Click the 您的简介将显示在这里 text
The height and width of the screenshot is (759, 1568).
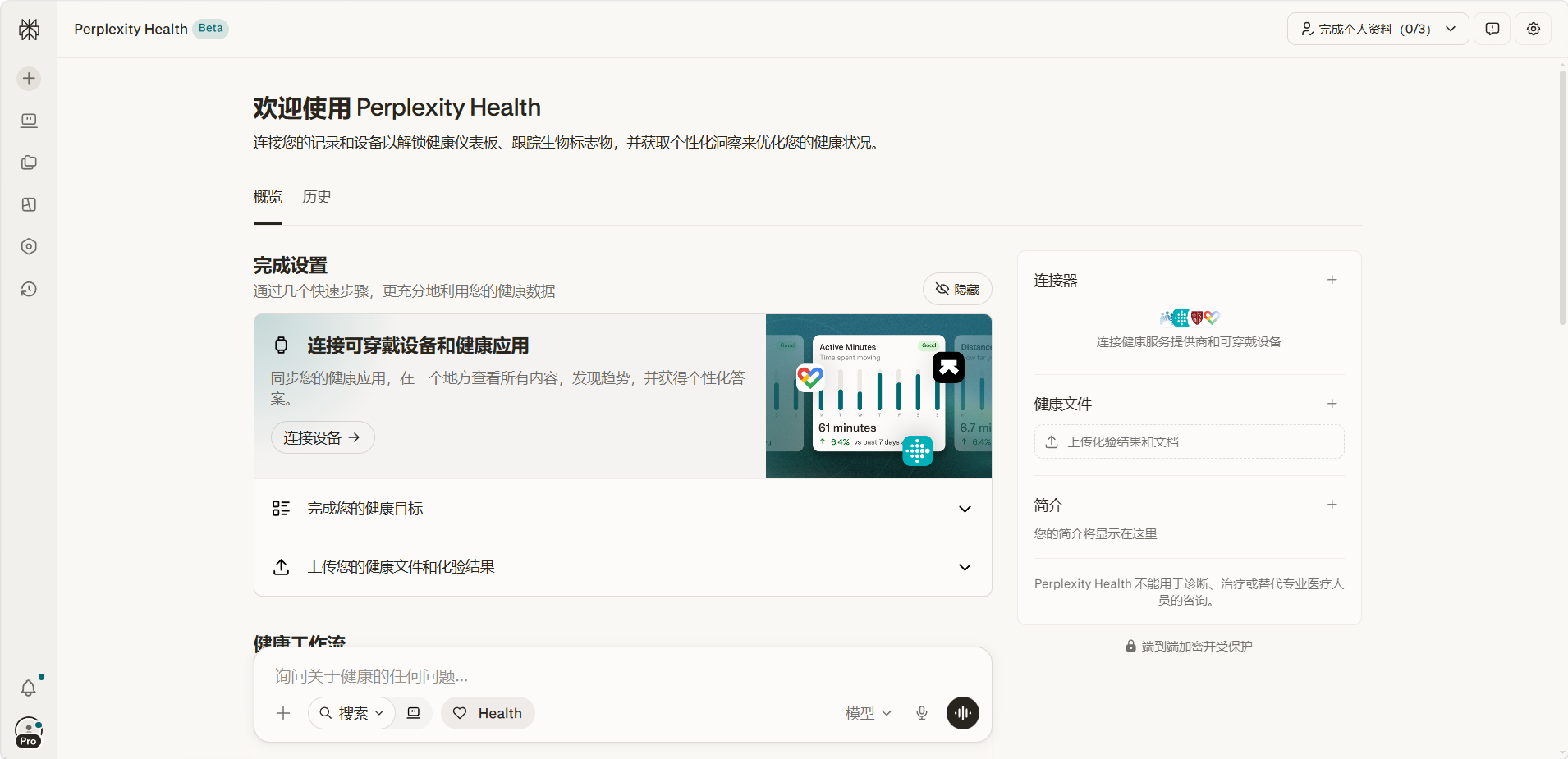point(1095,534)
